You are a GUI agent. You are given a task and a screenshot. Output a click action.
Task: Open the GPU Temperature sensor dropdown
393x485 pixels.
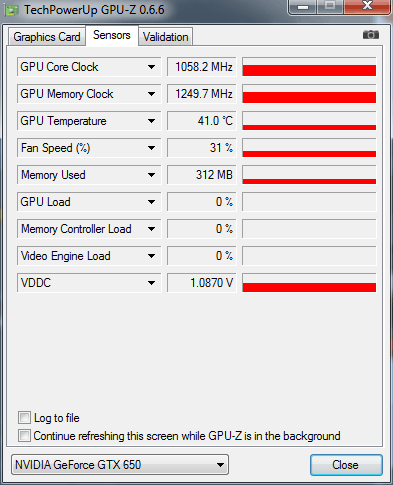151,121
